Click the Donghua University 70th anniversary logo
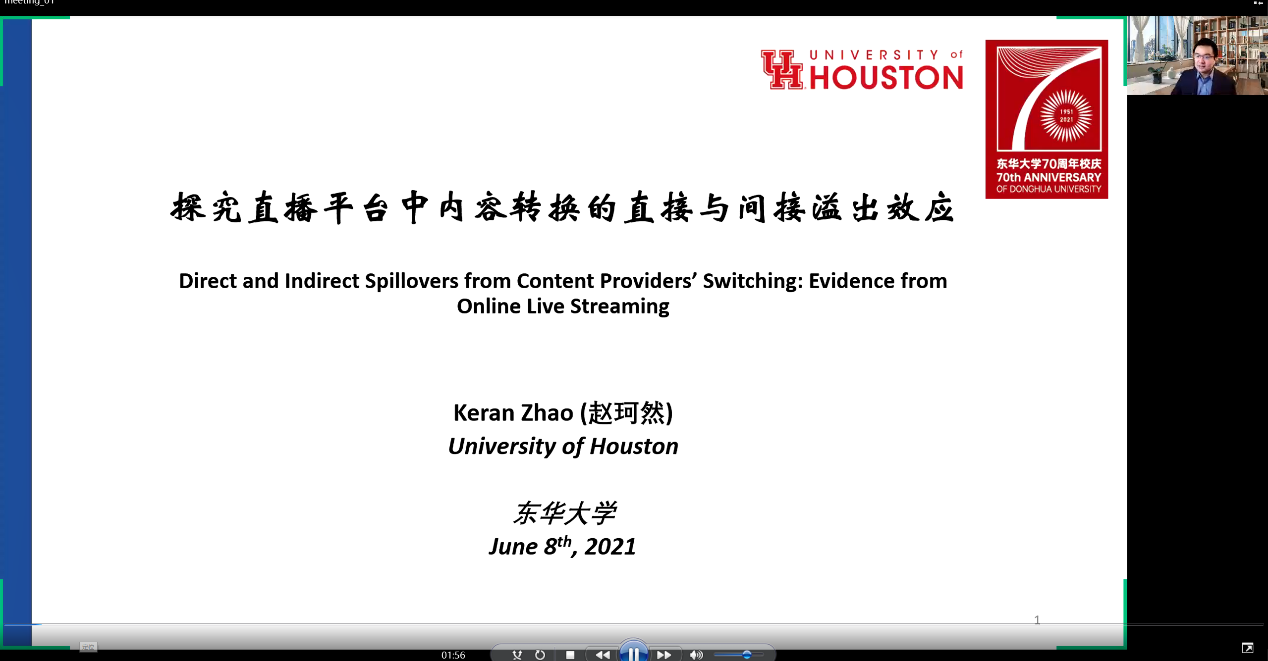Screen dimensions: 1268x661 pyautogui.click(x=1046, y=119)
